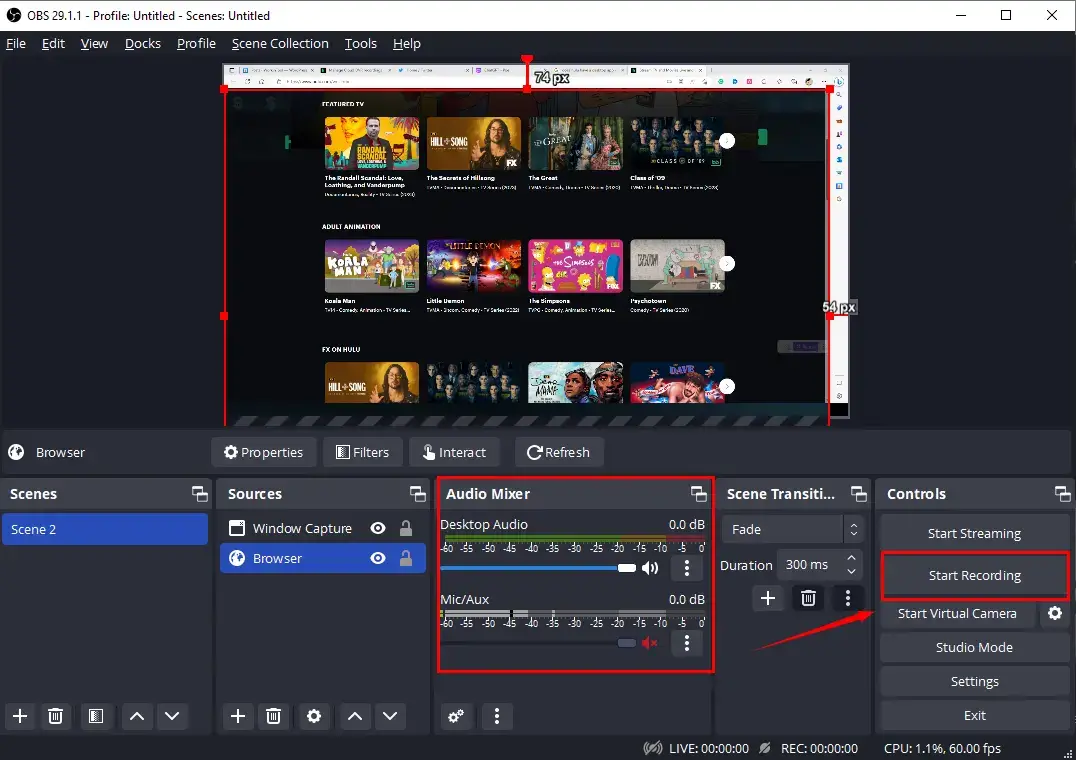The height and width of the screenshot is (760, 1076).
Task: Undock the Scene Transitions panel
Action: tap(858, 493)
